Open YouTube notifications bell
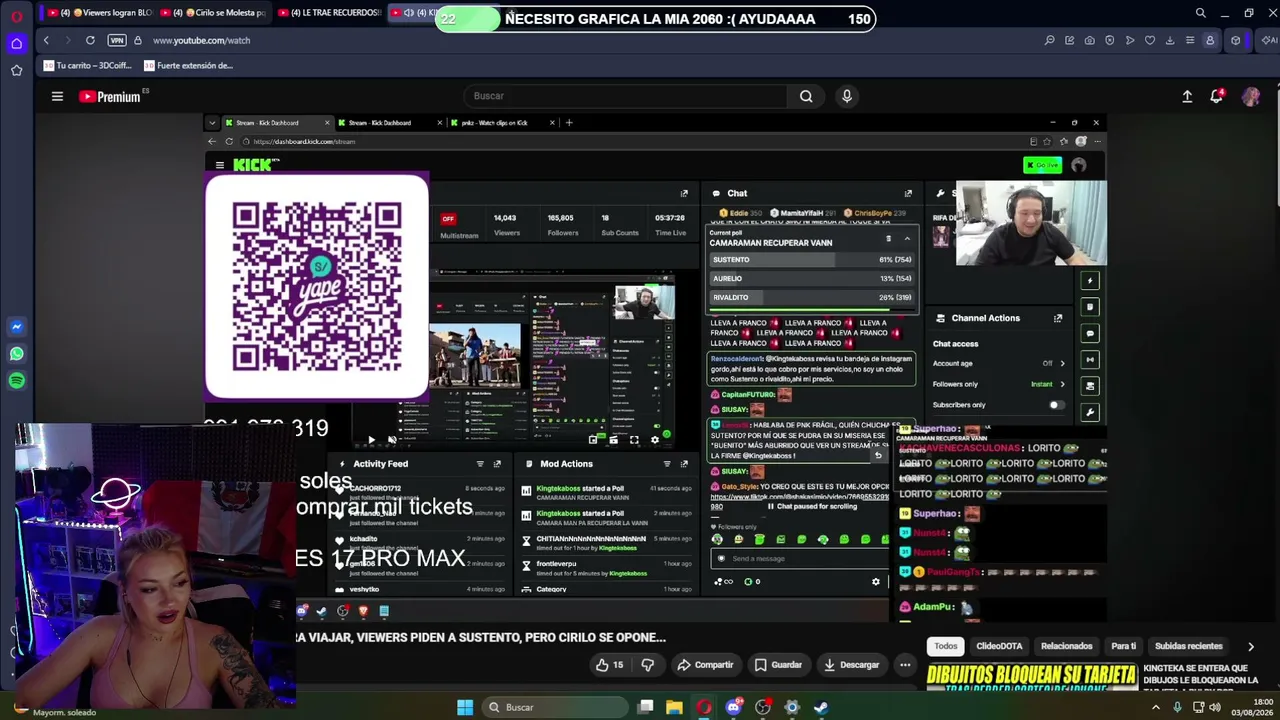 [1217, 96]
